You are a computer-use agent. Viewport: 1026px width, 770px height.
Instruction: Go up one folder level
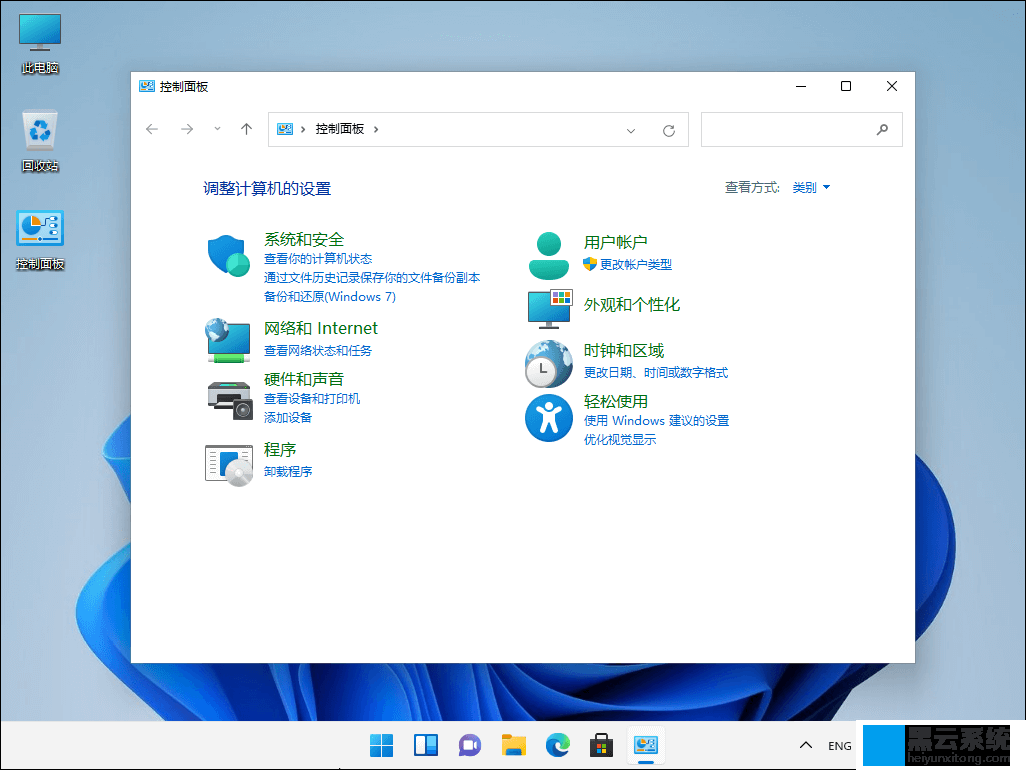coord(247,129)
